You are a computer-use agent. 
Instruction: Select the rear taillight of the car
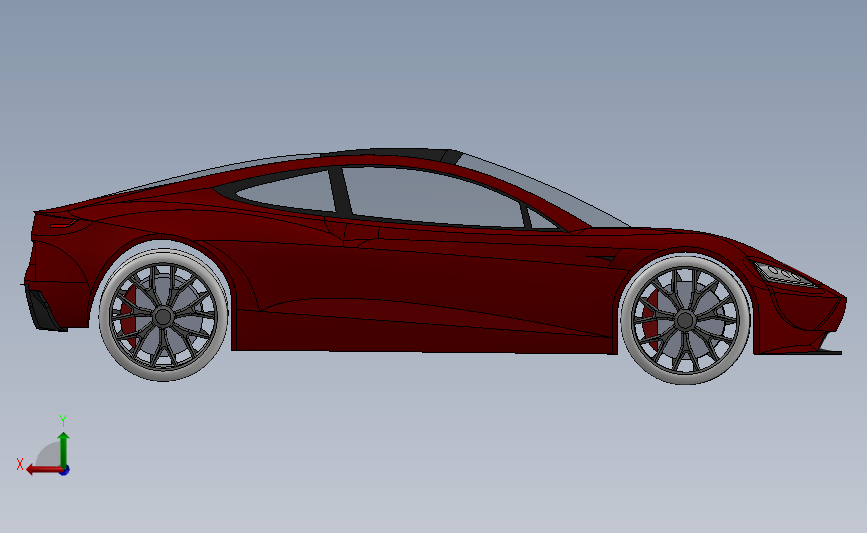[x=62, y=223]
